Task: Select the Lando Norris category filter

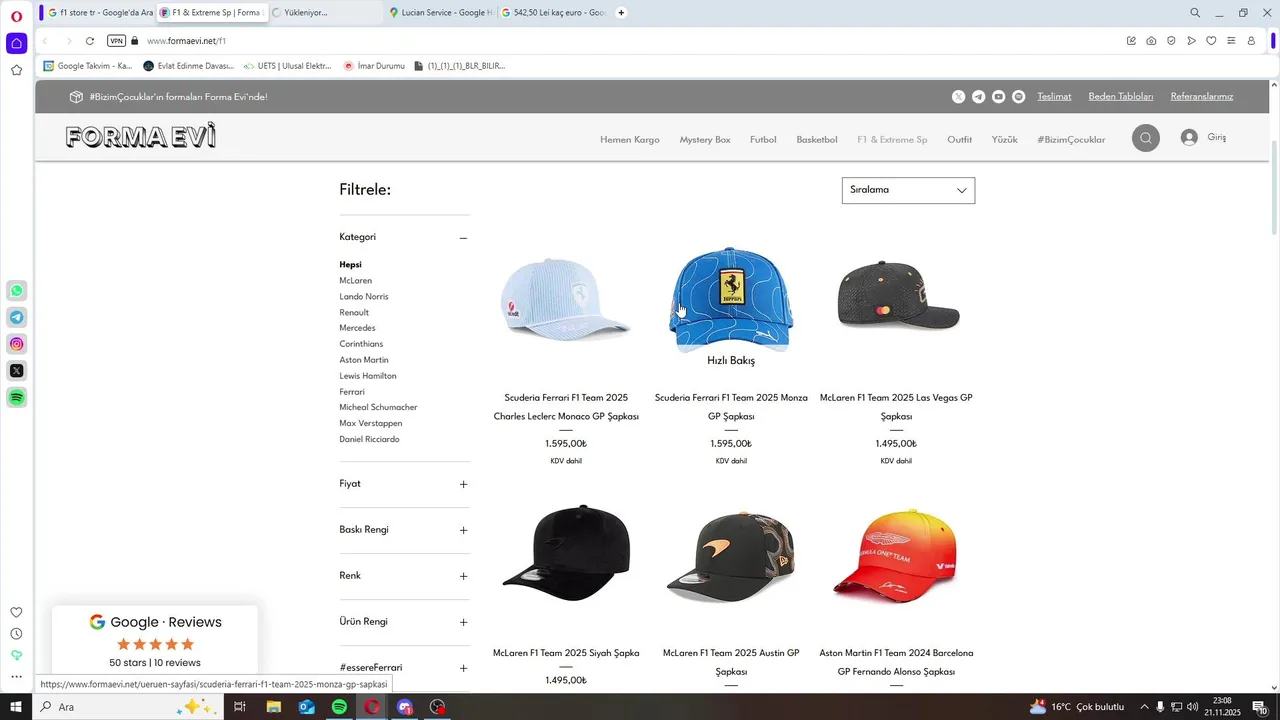Action: (x=364, y=297)
